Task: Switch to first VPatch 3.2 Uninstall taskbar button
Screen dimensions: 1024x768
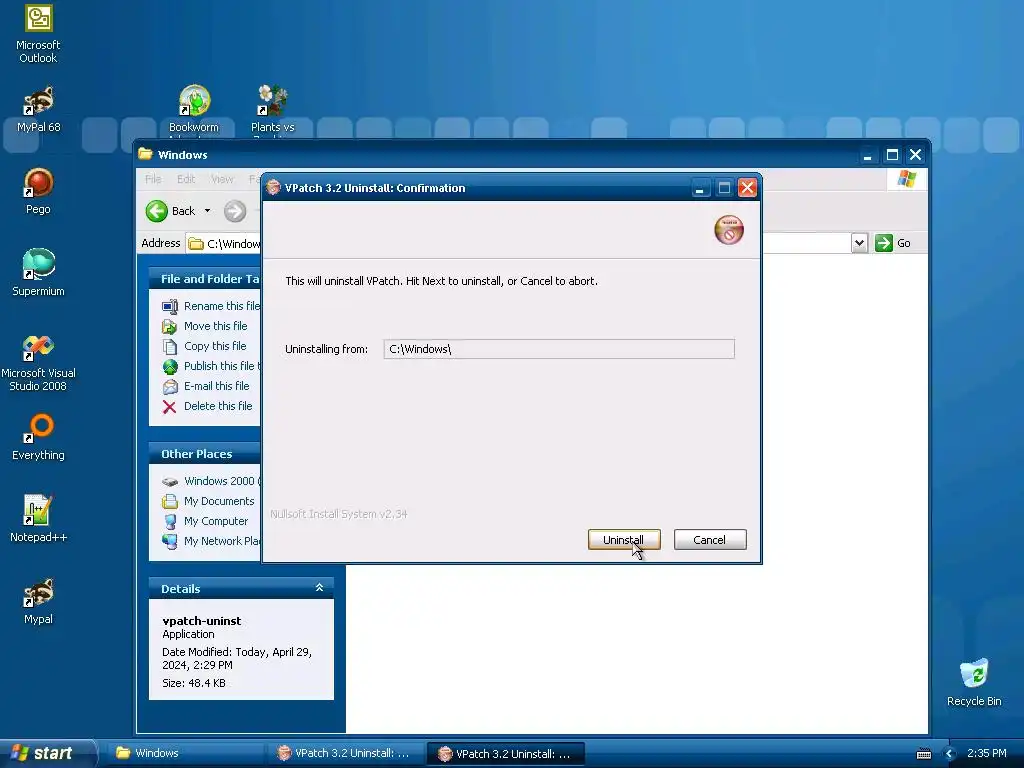Action: pos(345,753)
